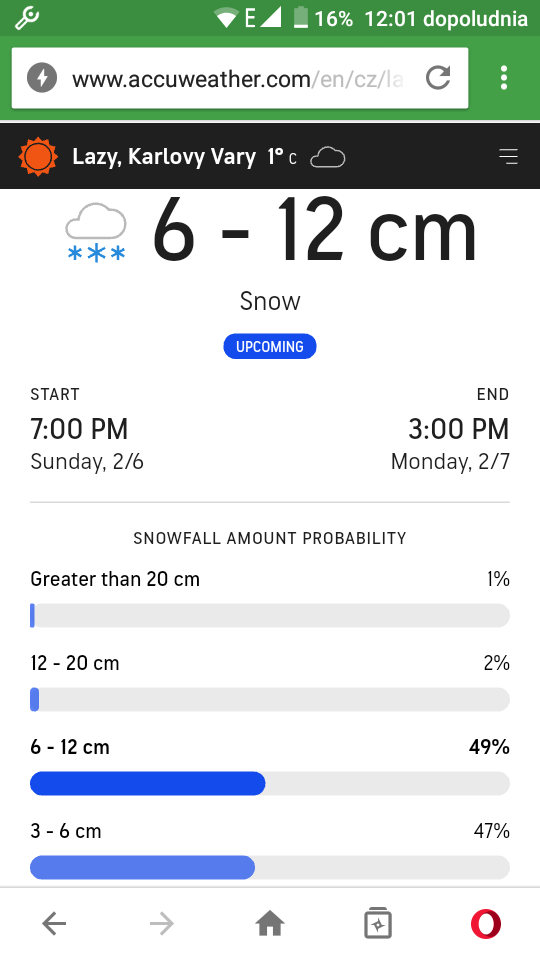Tap the lightning bolt icon in the address bar
The width and height of the screenshot is (540, 960).
42,78
